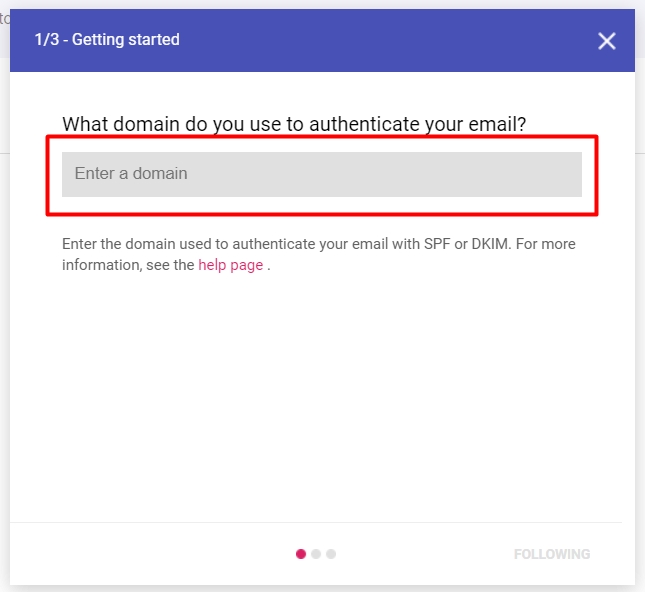The image size is (645, 592).
Task: Jump to the second step dot
Action: click(x=316, y=554)
